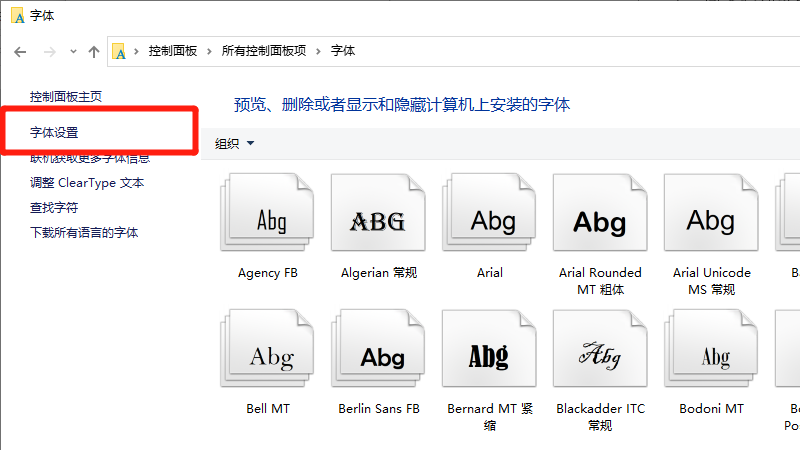Open 字体设置 in the sidebar

click(54, 133)
